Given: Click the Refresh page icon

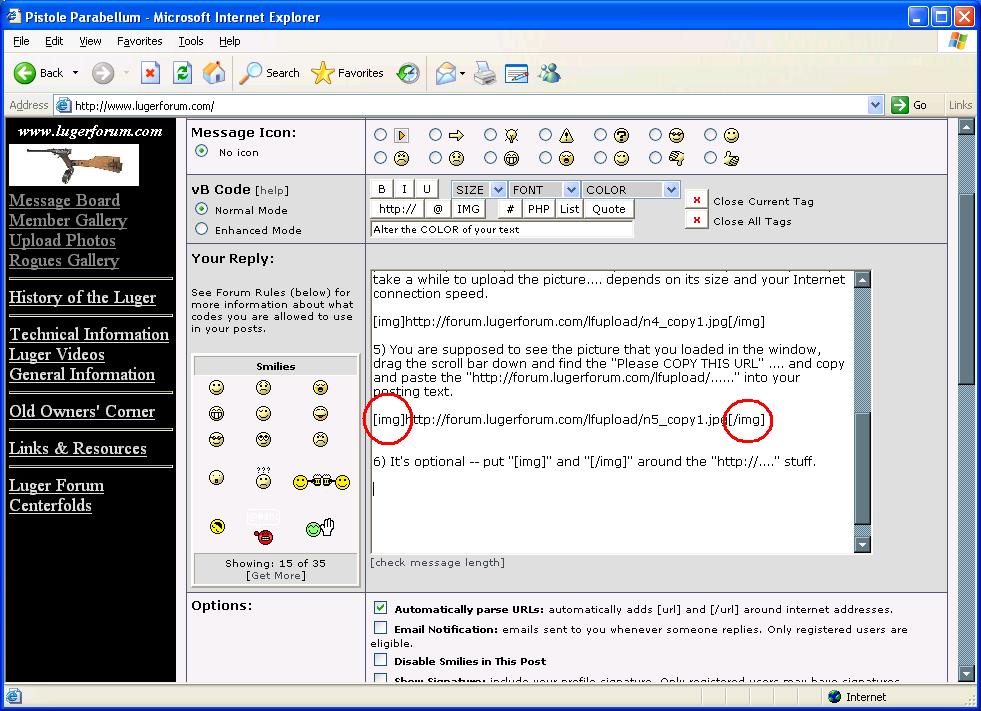Looking at the screenshot, I should coord(182,73).
